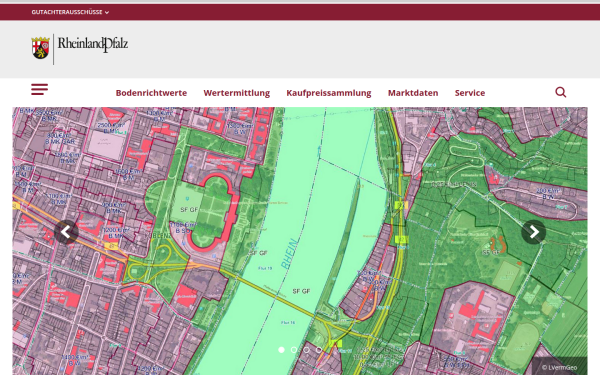Go to previous slide arrow
Viewport: 600px width, 375px height.
66,232
